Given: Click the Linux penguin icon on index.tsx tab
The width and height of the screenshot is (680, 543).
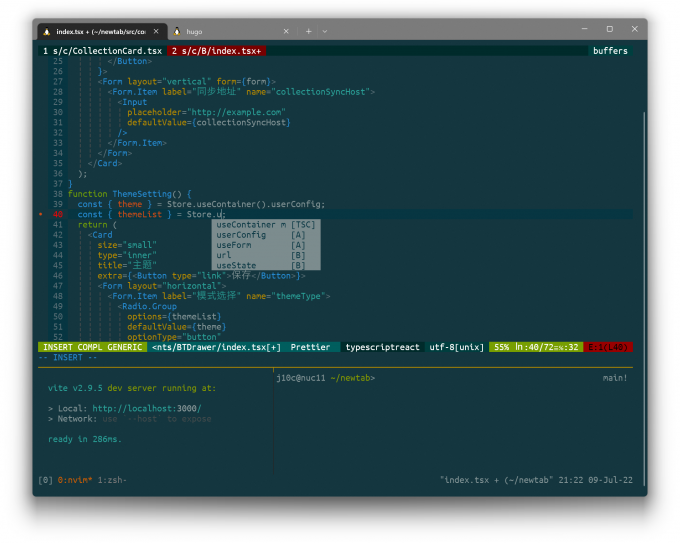Looking at the screenshot, I should click(47, 32).
